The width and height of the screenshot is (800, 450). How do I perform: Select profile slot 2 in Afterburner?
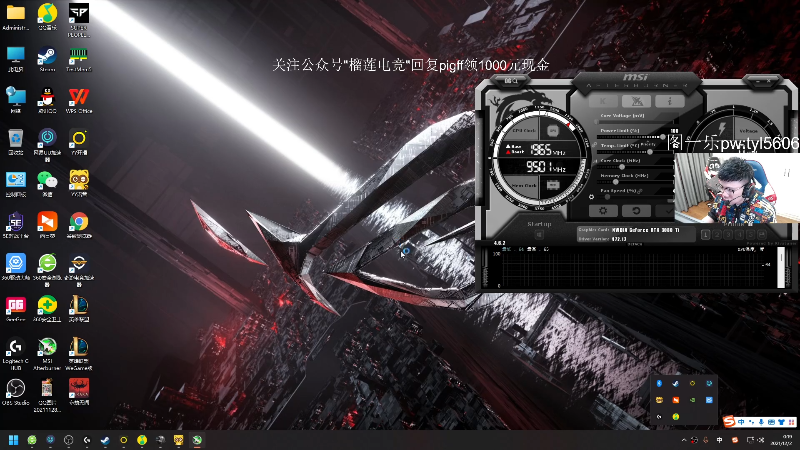click(717, 235)
